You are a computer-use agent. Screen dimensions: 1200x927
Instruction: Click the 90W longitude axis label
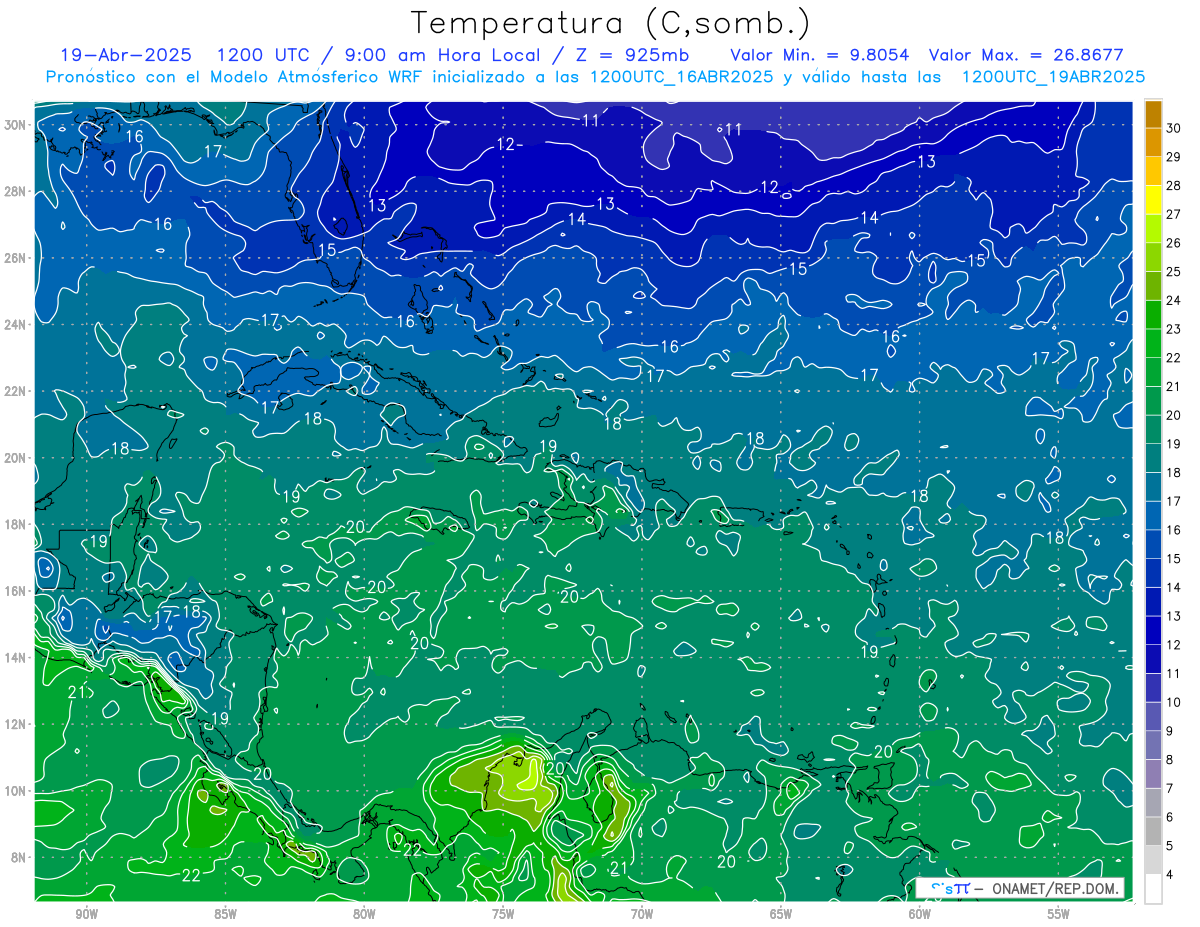(86, 914)
